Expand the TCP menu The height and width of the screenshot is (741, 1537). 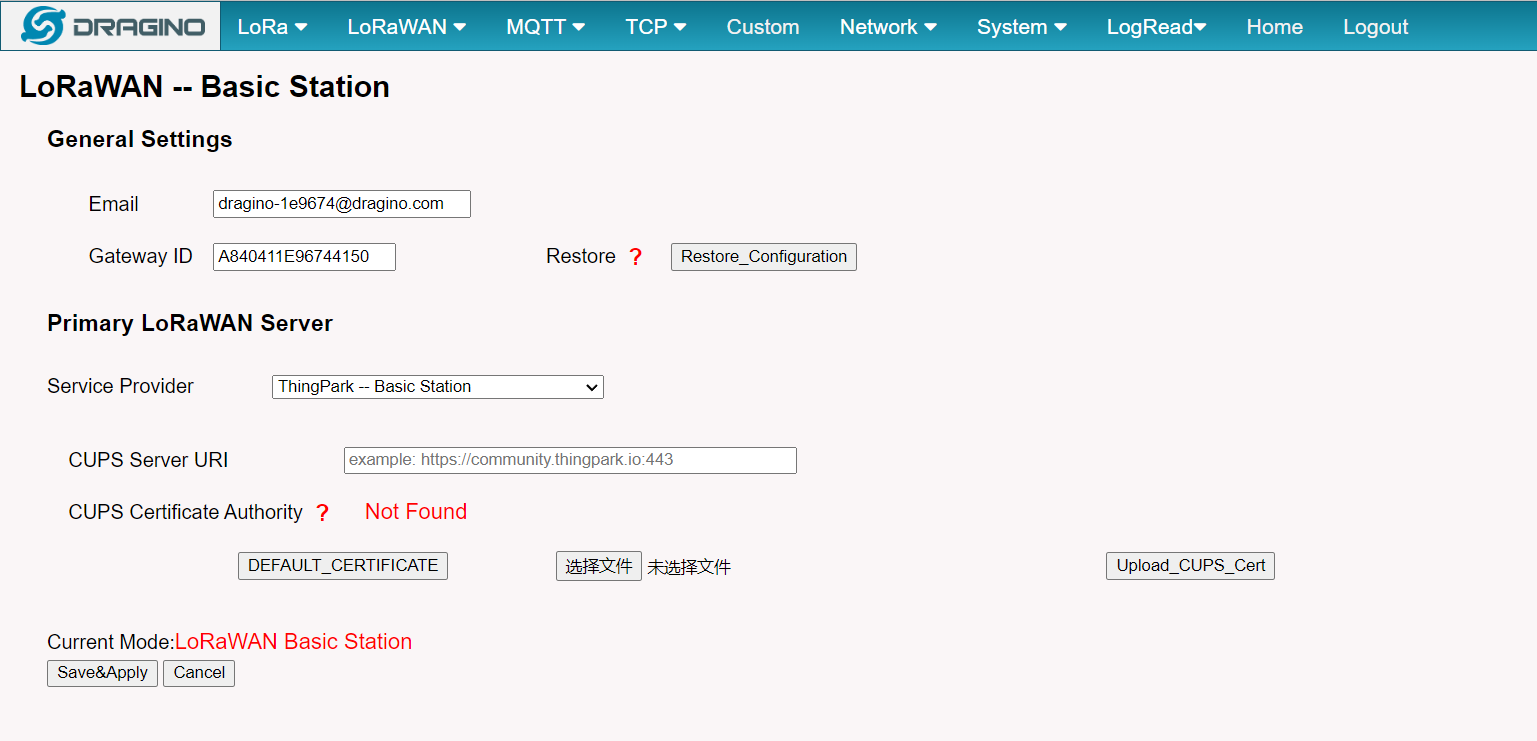click(656, 27)
